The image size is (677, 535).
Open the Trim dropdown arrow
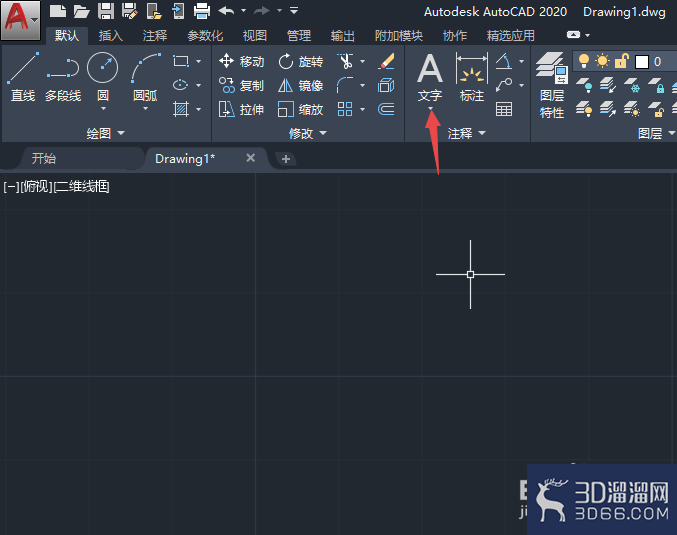(x=363, y=62)
